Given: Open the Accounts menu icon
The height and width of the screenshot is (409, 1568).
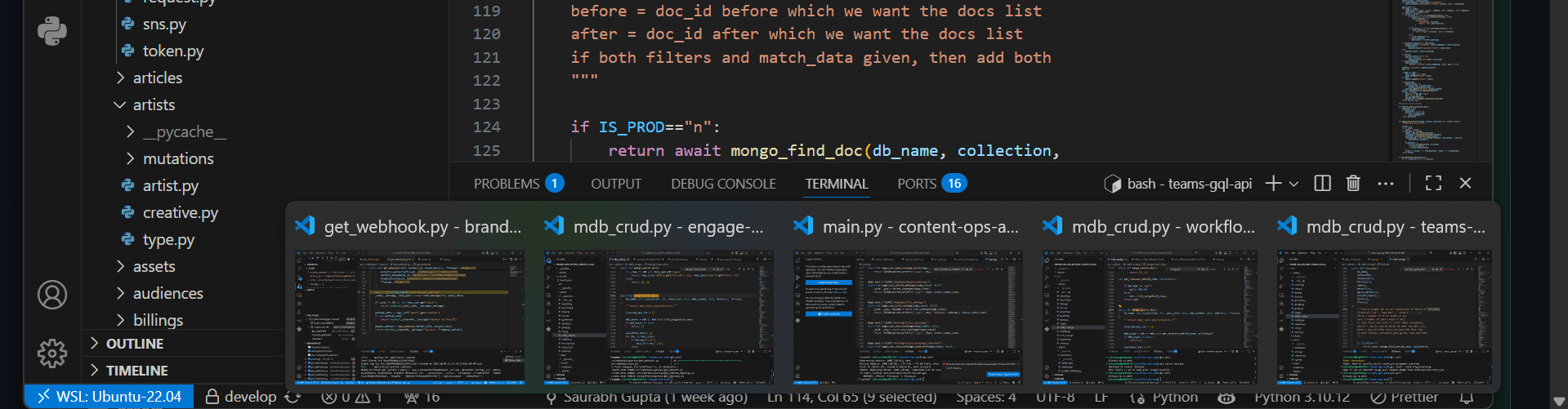Looking at the screenshot, I should point(52,295).
